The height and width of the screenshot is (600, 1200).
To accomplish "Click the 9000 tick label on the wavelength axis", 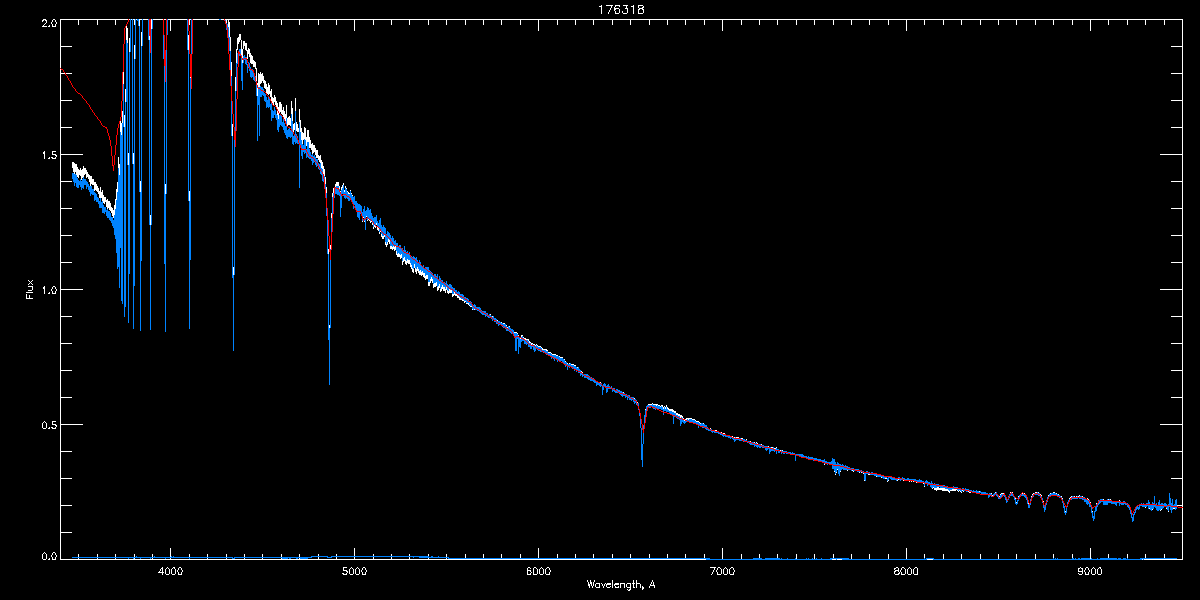I will (x=1090, y=571).
